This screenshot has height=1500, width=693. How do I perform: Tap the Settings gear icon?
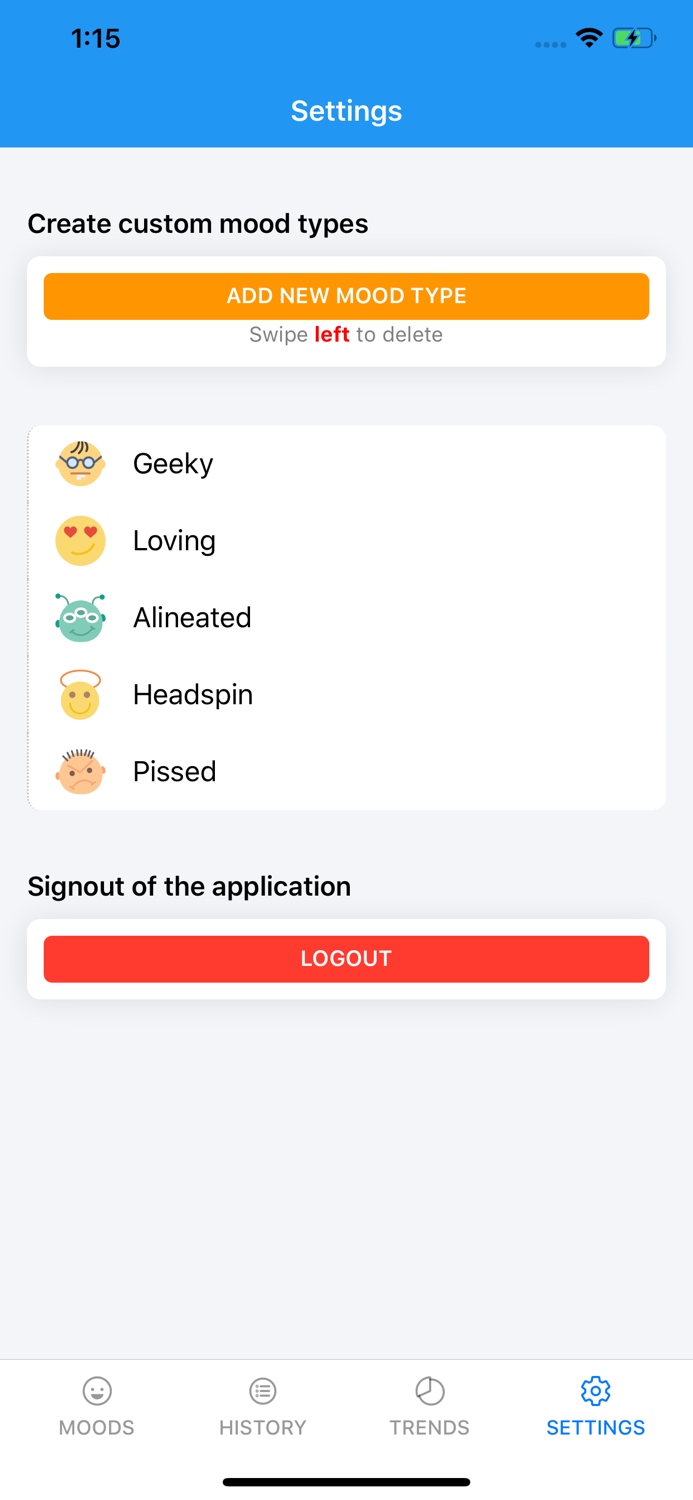595,1390
